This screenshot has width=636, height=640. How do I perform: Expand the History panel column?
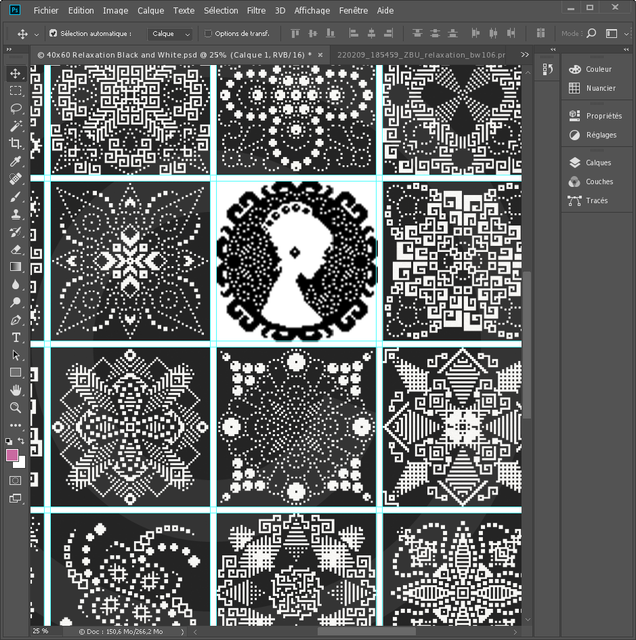553,50
